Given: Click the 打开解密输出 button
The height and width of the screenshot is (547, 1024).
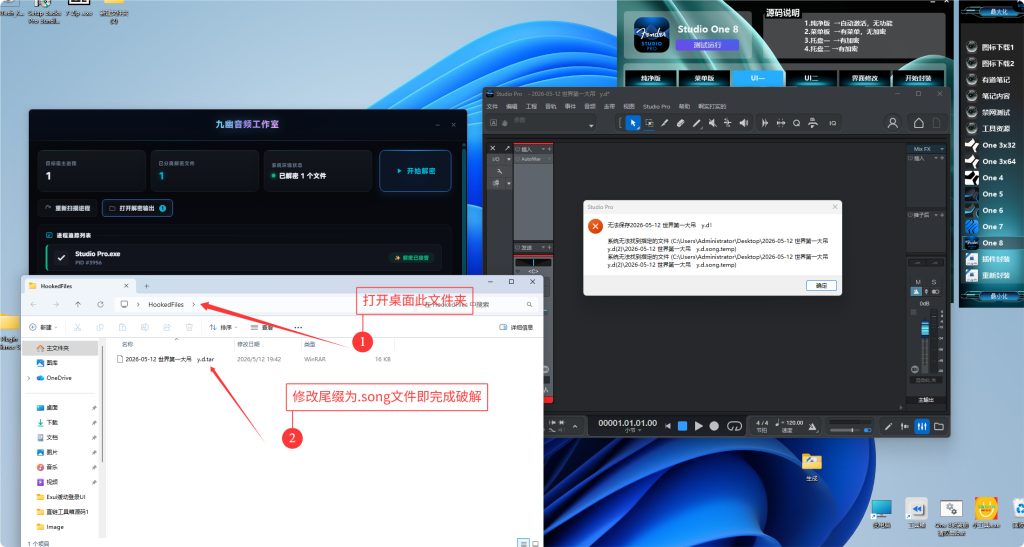Looking at the screenshot, I should point(137,208).
